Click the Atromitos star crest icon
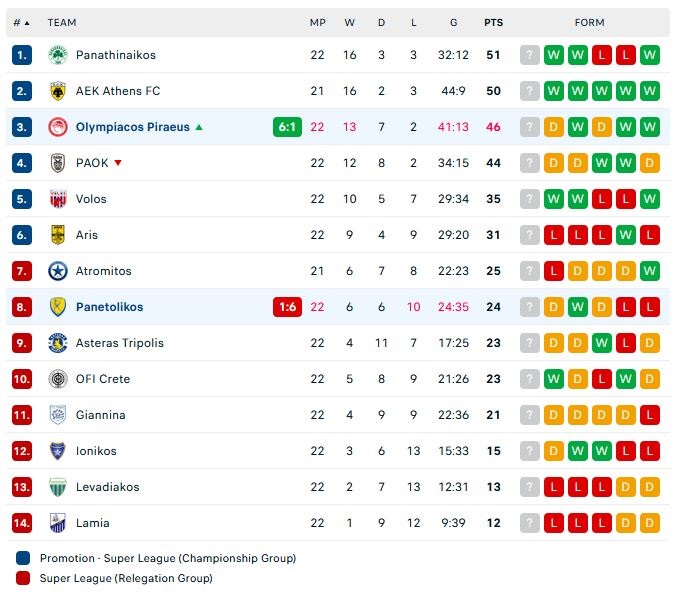 point(57,271)
